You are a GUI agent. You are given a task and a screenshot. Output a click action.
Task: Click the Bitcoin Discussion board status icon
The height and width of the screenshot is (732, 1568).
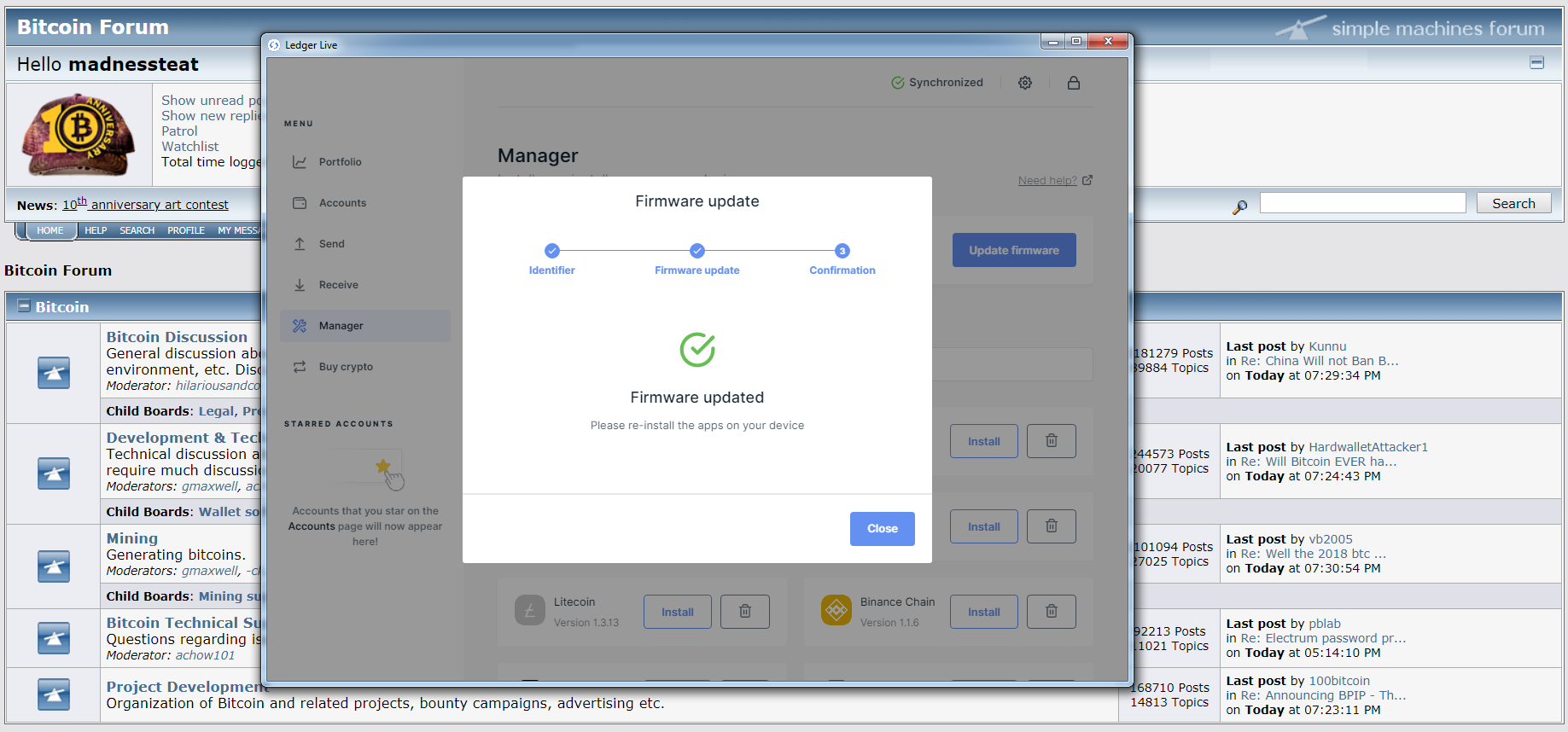coord(54,373)
